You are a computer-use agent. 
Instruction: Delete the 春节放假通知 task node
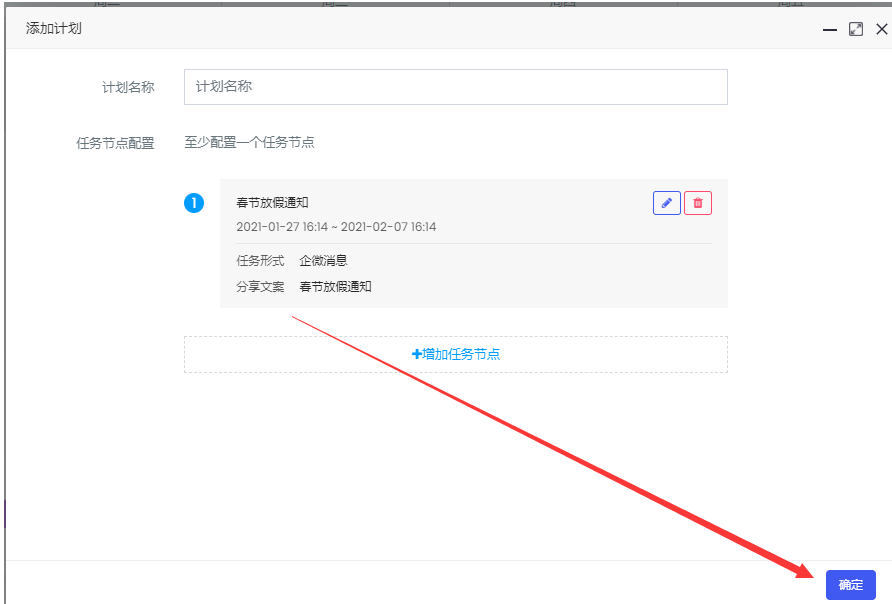[x=698, y=203]
